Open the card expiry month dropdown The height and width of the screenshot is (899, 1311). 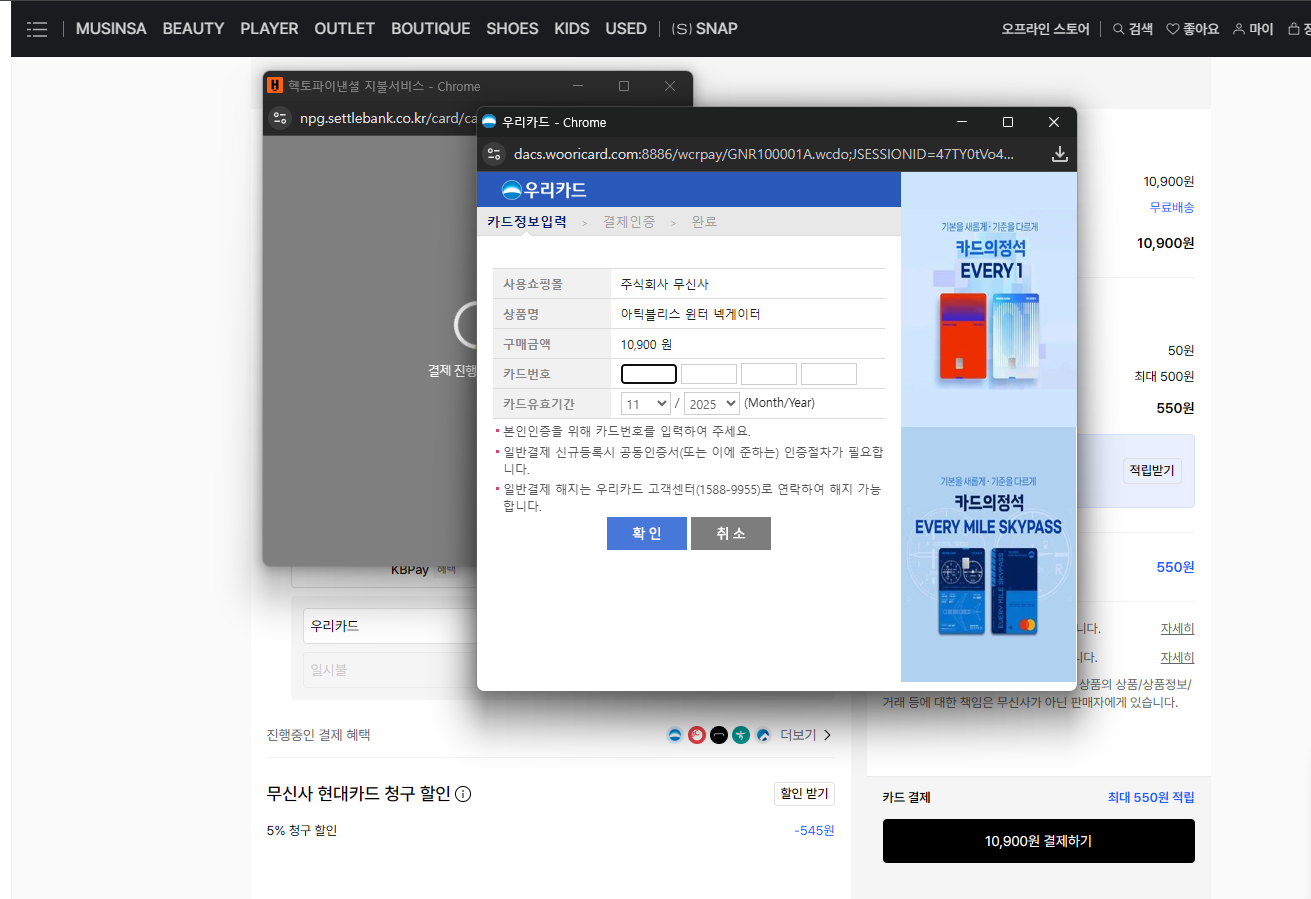(x=646, y=403)
